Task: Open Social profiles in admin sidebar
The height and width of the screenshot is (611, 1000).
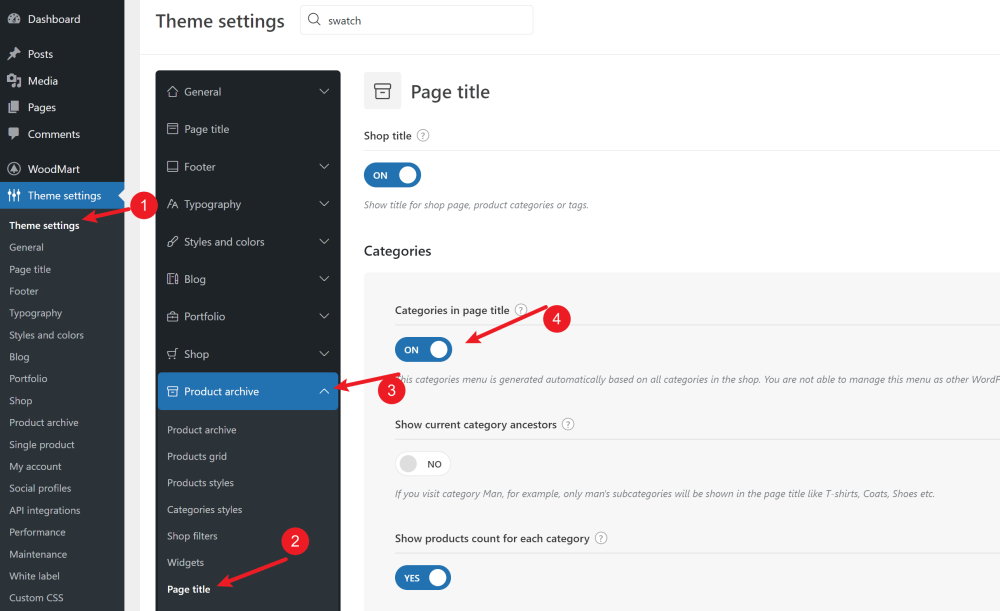Action: click(x=40, y=489)
